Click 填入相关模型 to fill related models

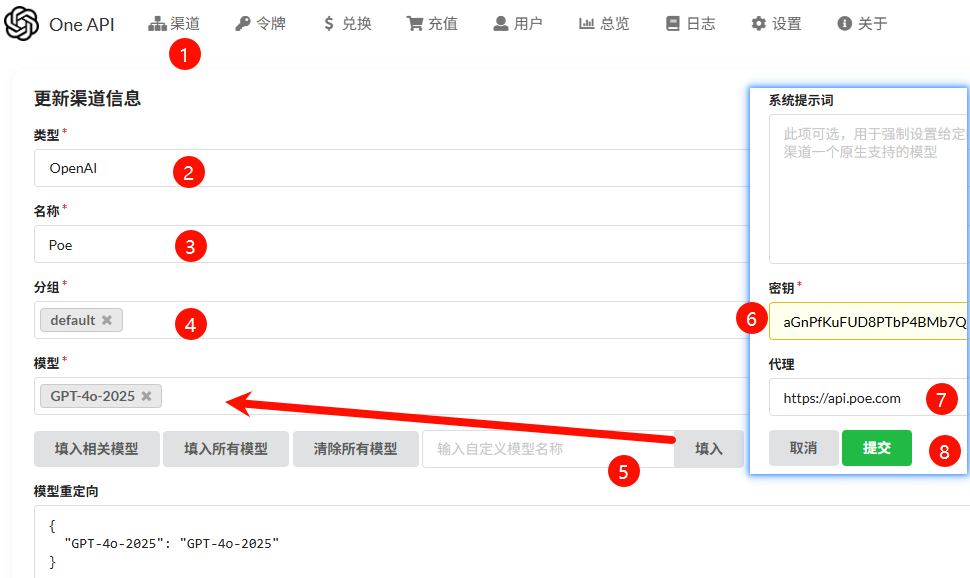point(95,448)
